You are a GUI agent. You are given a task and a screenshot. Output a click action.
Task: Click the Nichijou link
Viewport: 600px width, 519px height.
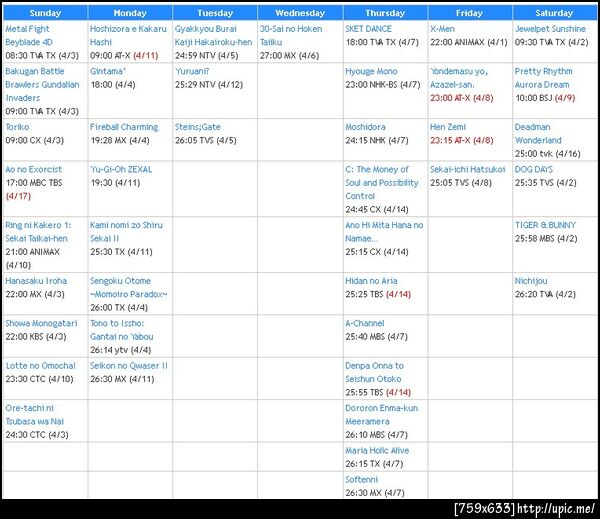[531, 281]
